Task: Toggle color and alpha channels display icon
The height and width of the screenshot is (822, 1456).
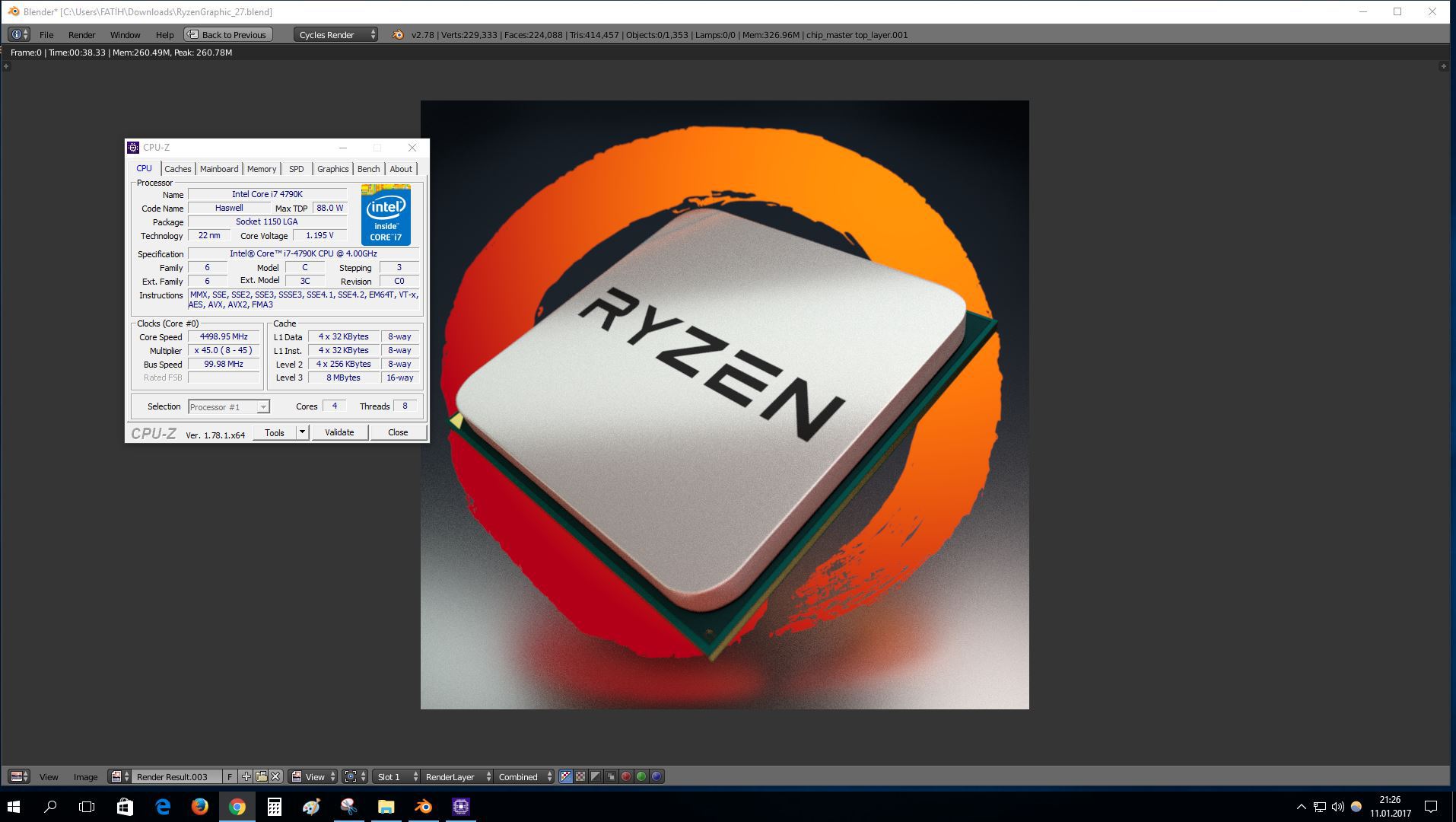Action: tap(565, 776)
